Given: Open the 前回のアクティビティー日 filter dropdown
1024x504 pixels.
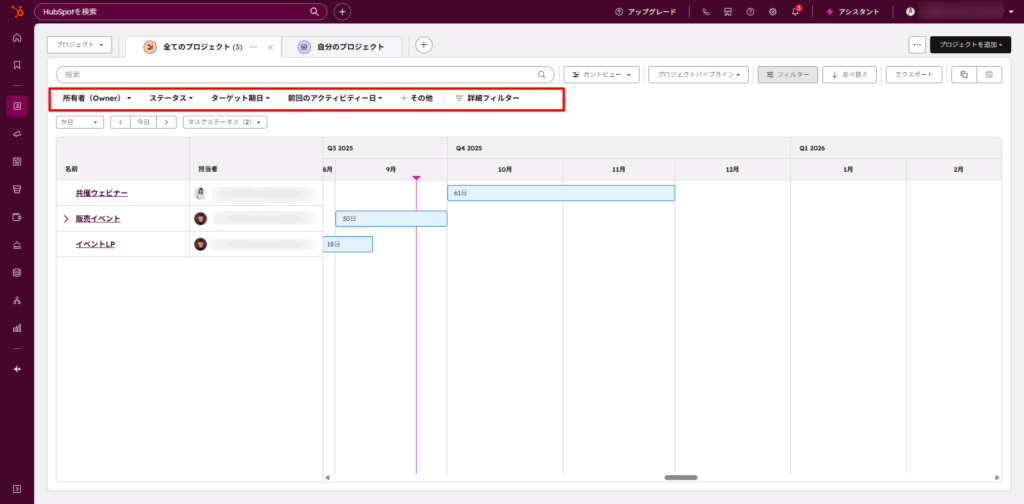Looking at the screenshot, I should (335, 98).
